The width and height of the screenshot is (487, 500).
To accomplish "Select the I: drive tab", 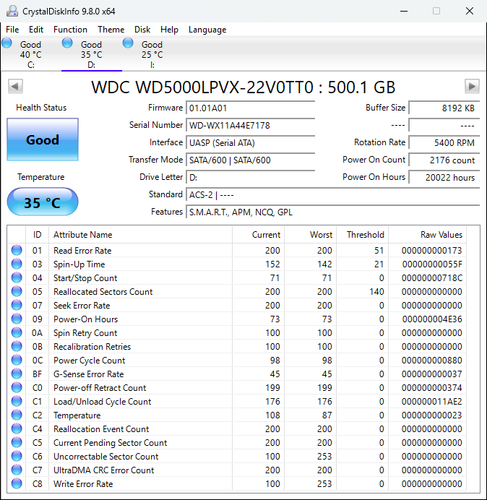I will (152, 54).
